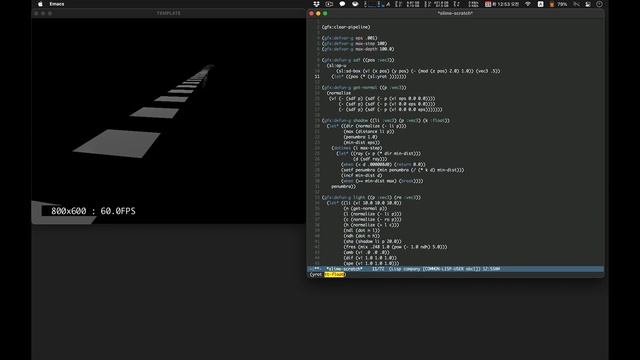Image resolution: width=640 pixels, height=360 pixels.
Task: Open the chat bubble menu bar icon
Action: pos(342,4)
